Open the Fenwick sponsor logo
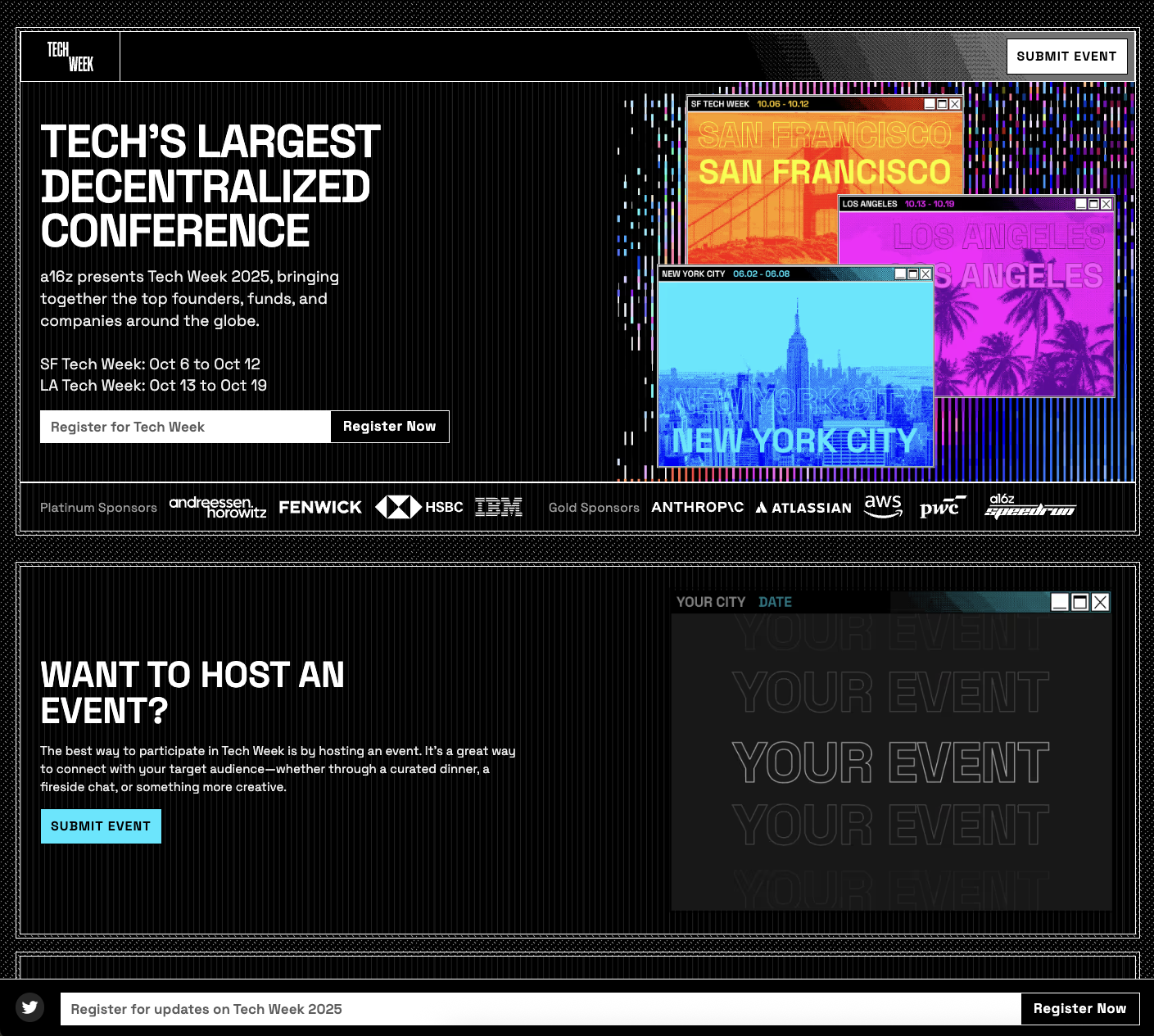 (320, 508)
